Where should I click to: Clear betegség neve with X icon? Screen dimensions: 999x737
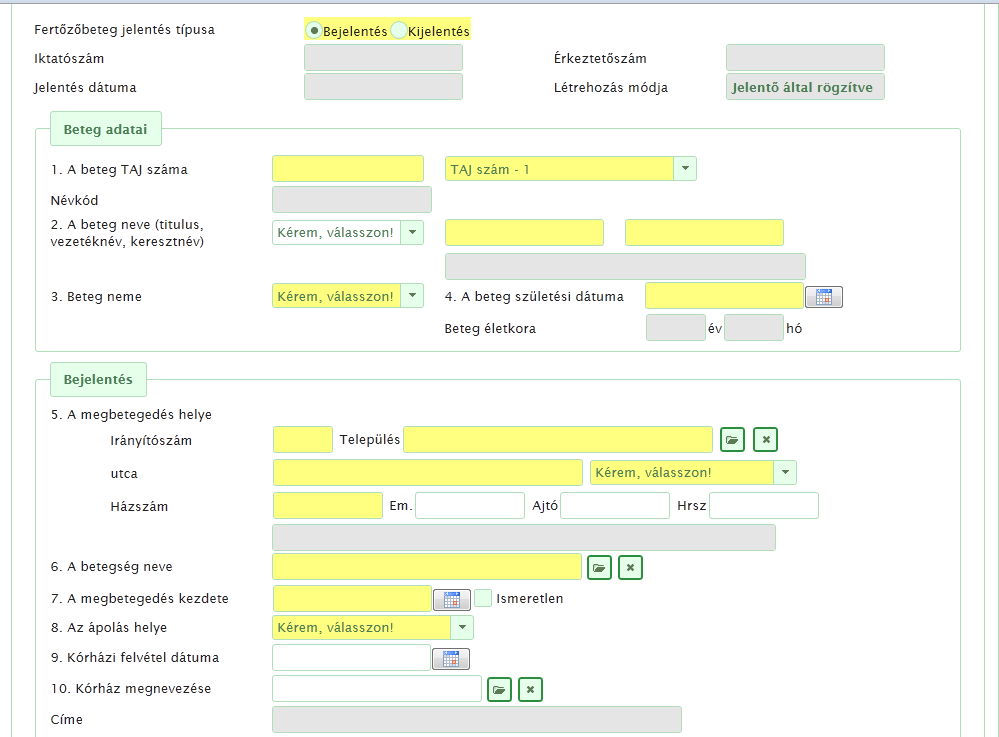630,568
